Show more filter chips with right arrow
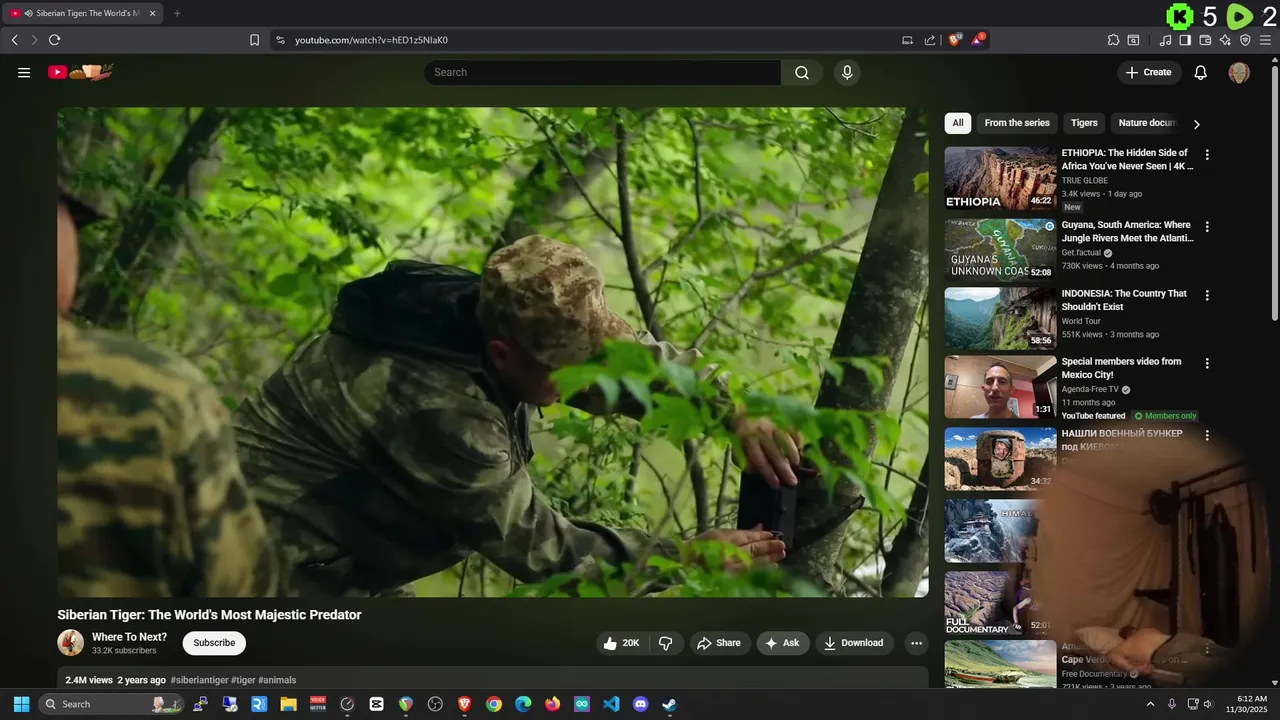The width and height of the screenshot is (1280, 720). 1196,124
